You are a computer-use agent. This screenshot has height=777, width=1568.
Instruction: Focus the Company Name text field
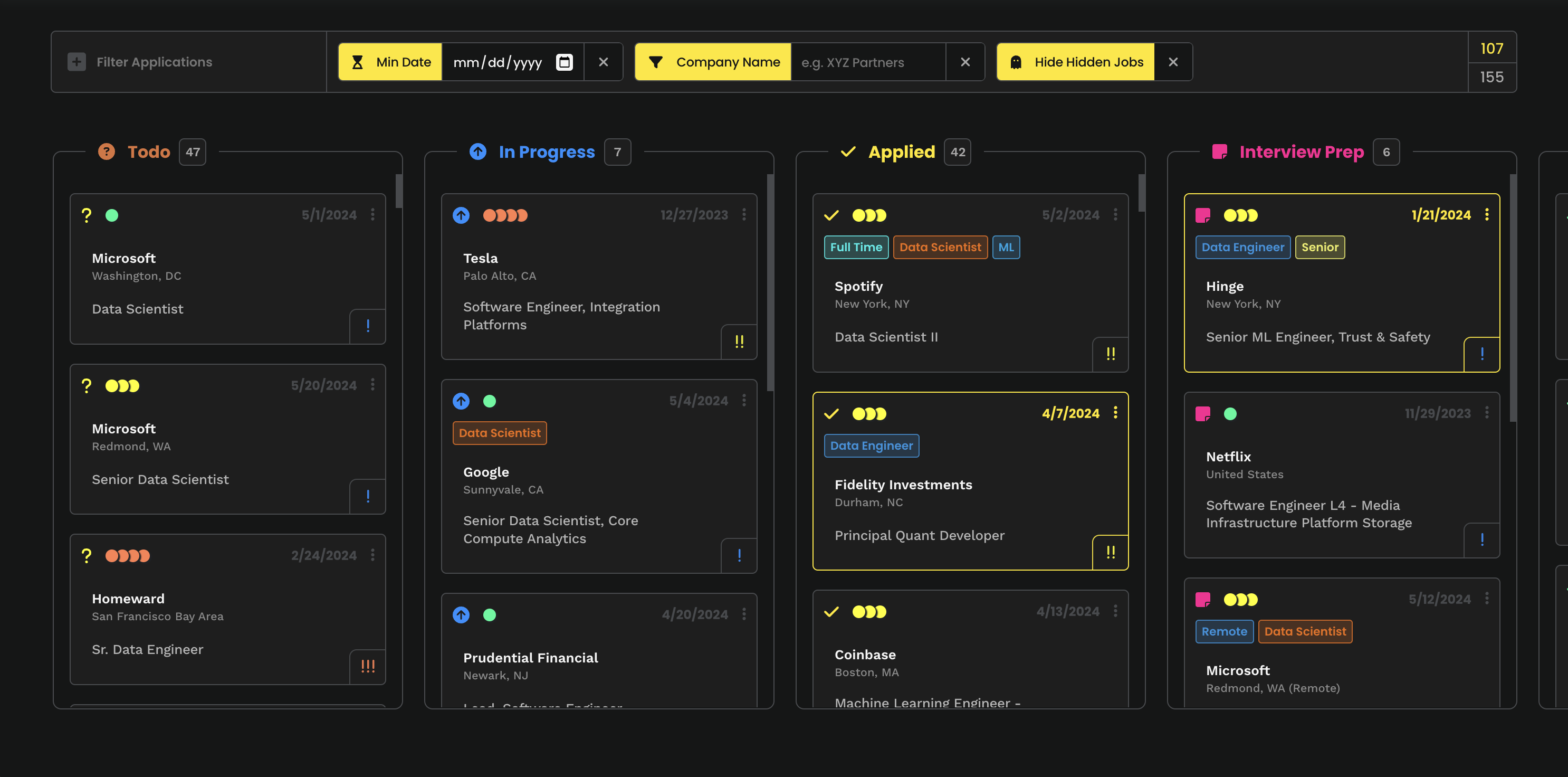868,62
